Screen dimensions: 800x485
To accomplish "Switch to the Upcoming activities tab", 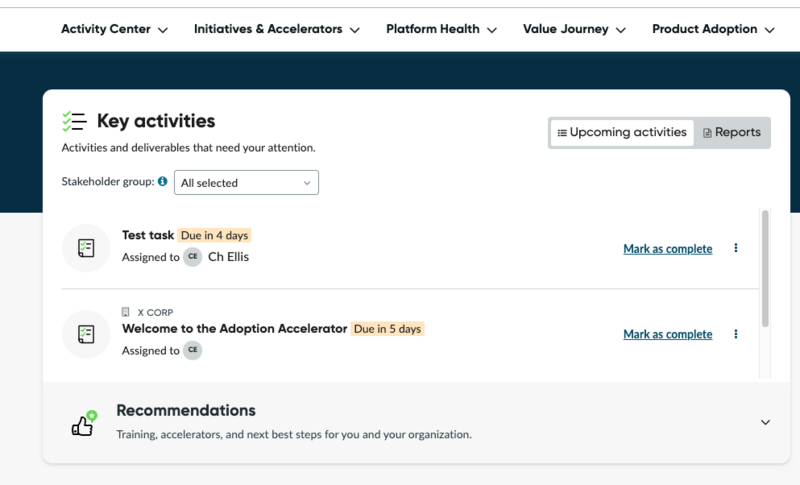I will pos(622,133).
